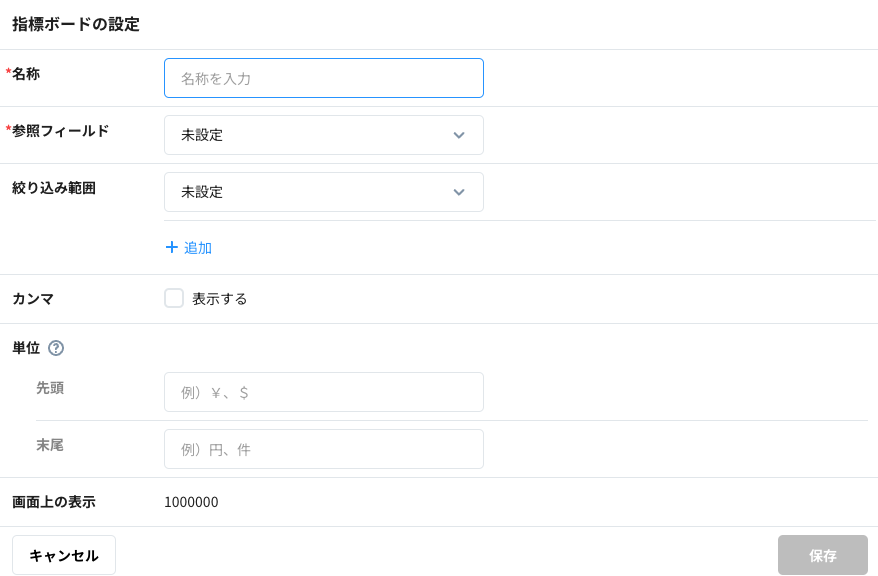The image size is (878, 576).
Task: Click the chevron arrow in 絞り込み範囲
Action: [x=459, y=192]
